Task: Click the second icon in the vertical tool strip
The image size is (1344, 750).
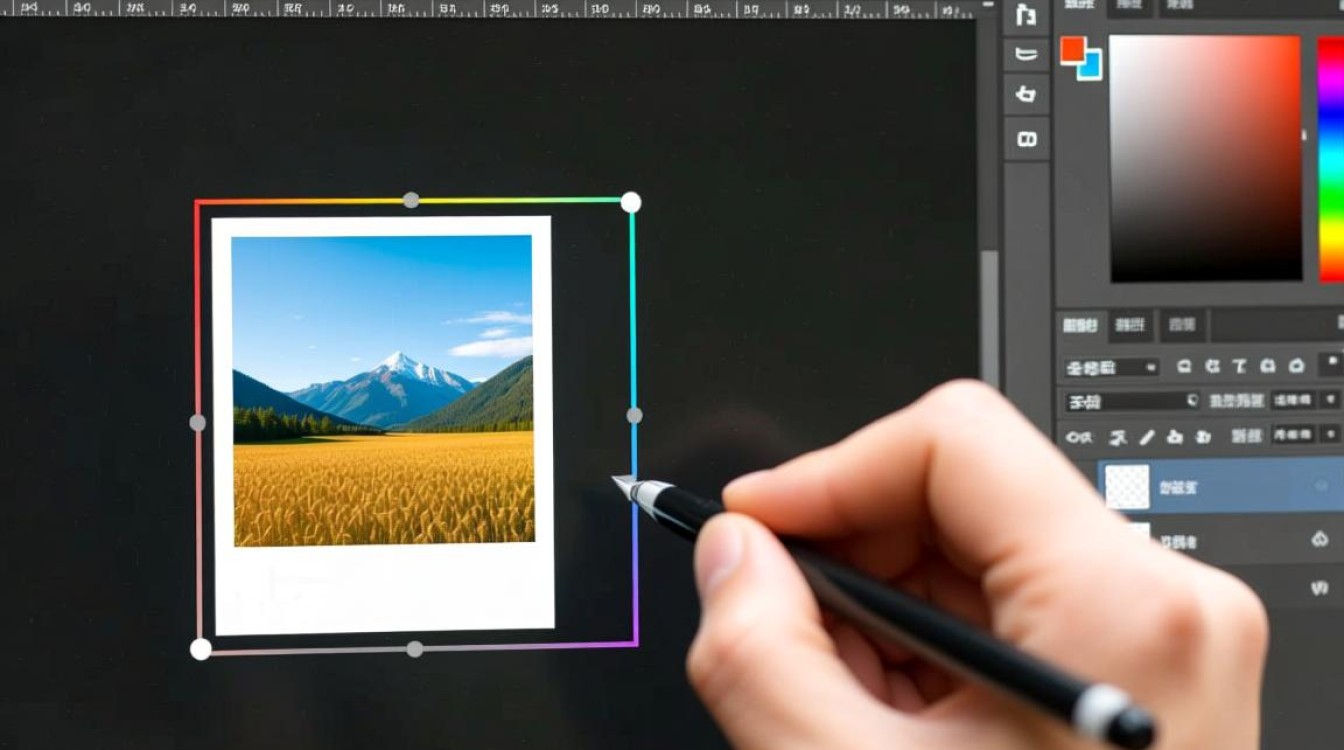Action: click(1026, 54)
